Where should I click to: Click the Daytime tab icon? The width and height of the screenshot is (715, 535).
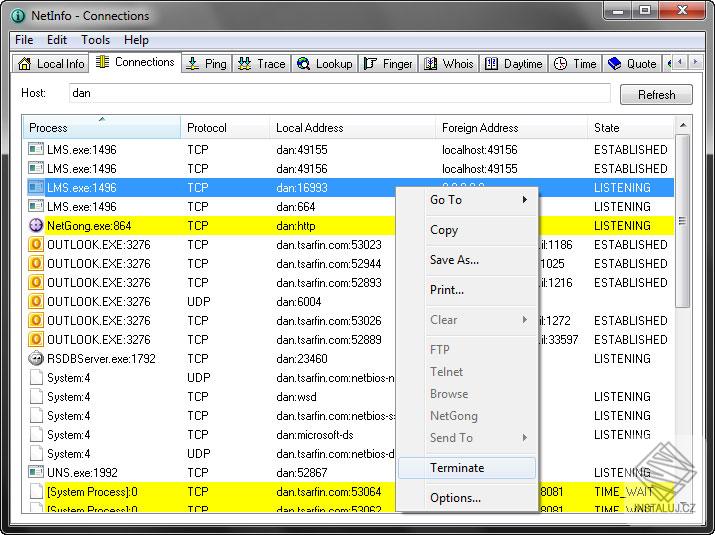pos(492,64)
